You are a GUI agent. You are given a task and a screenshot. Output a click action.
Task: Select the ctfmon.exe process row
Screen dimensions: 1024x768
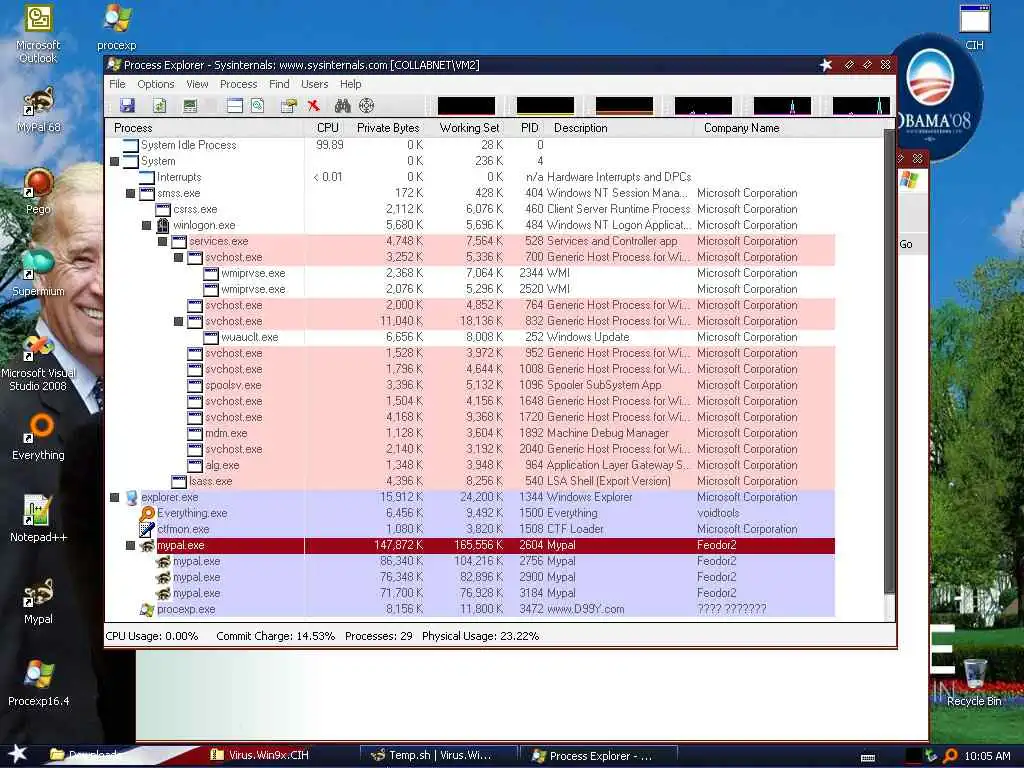(x=470, y=530)
